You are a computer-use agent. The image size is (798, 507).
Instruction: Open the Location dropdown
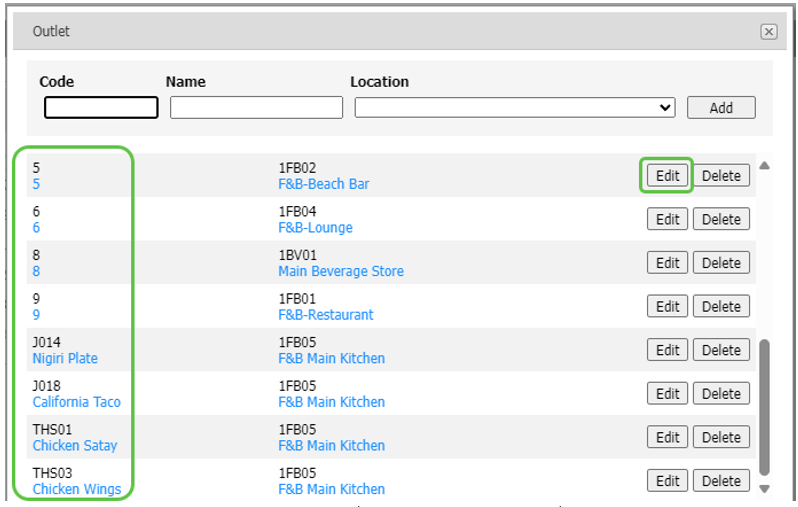[x=515, y=108]
